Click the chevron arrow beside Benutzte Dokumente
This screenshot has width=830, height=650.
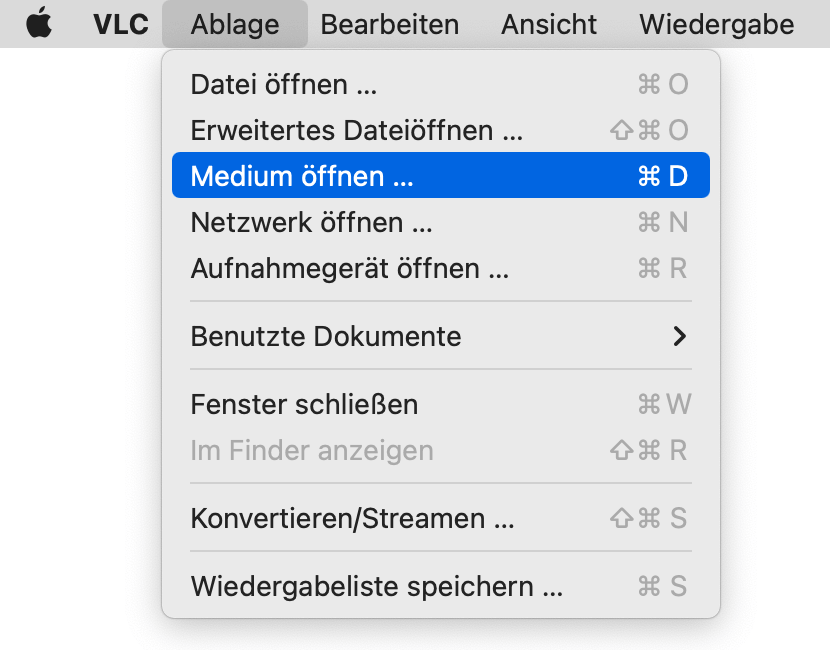click(x=680, y=336)
